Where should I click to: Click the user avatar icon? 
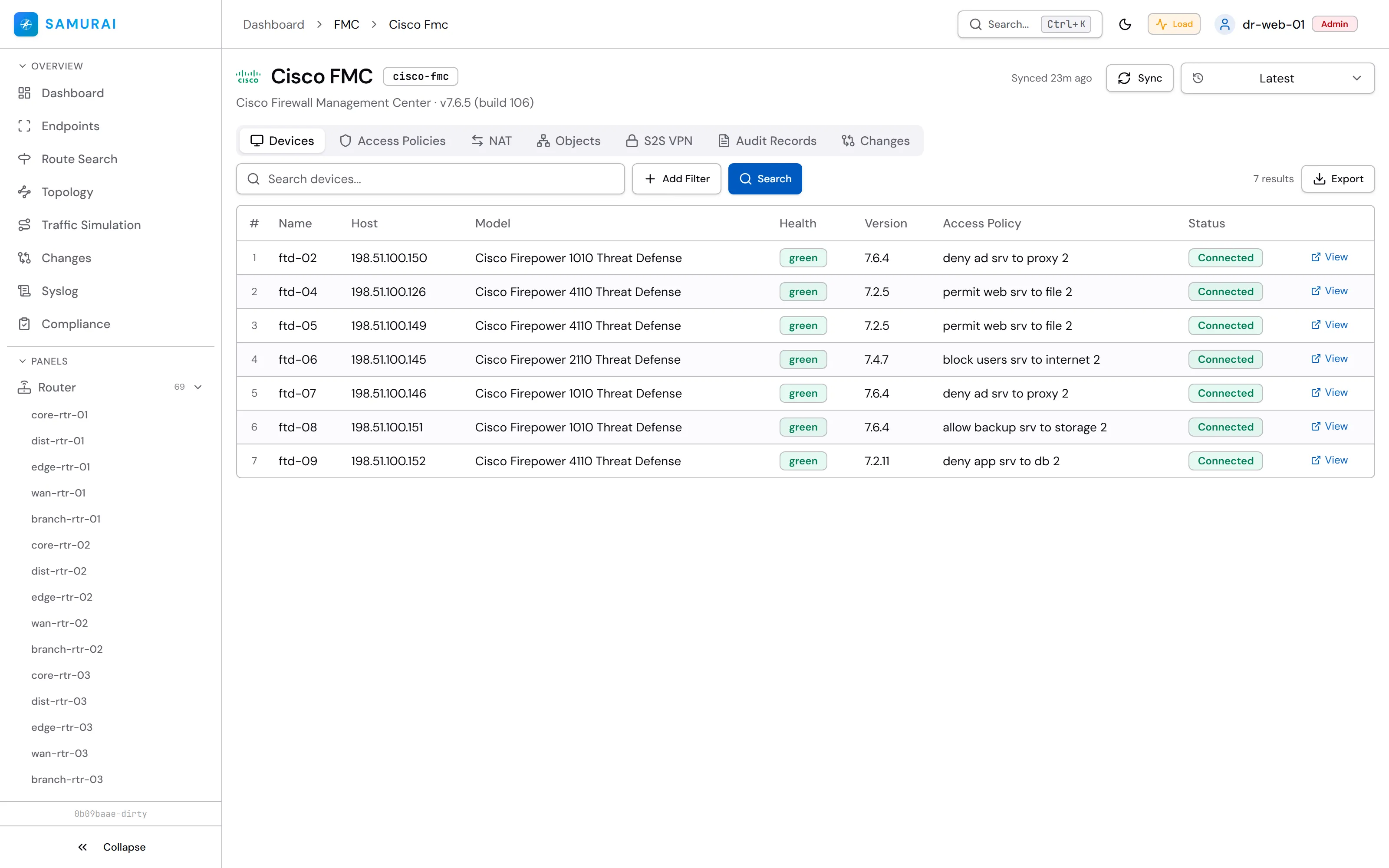[1225, 24]
